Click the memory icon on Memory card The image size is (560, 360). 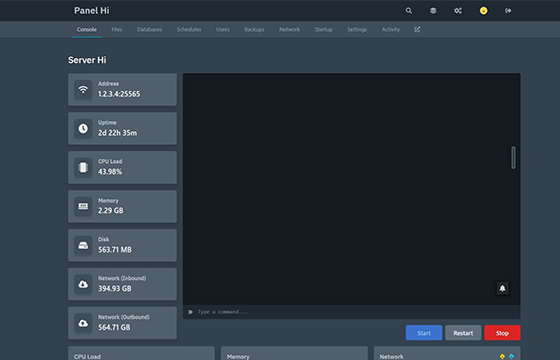point(83,206)
